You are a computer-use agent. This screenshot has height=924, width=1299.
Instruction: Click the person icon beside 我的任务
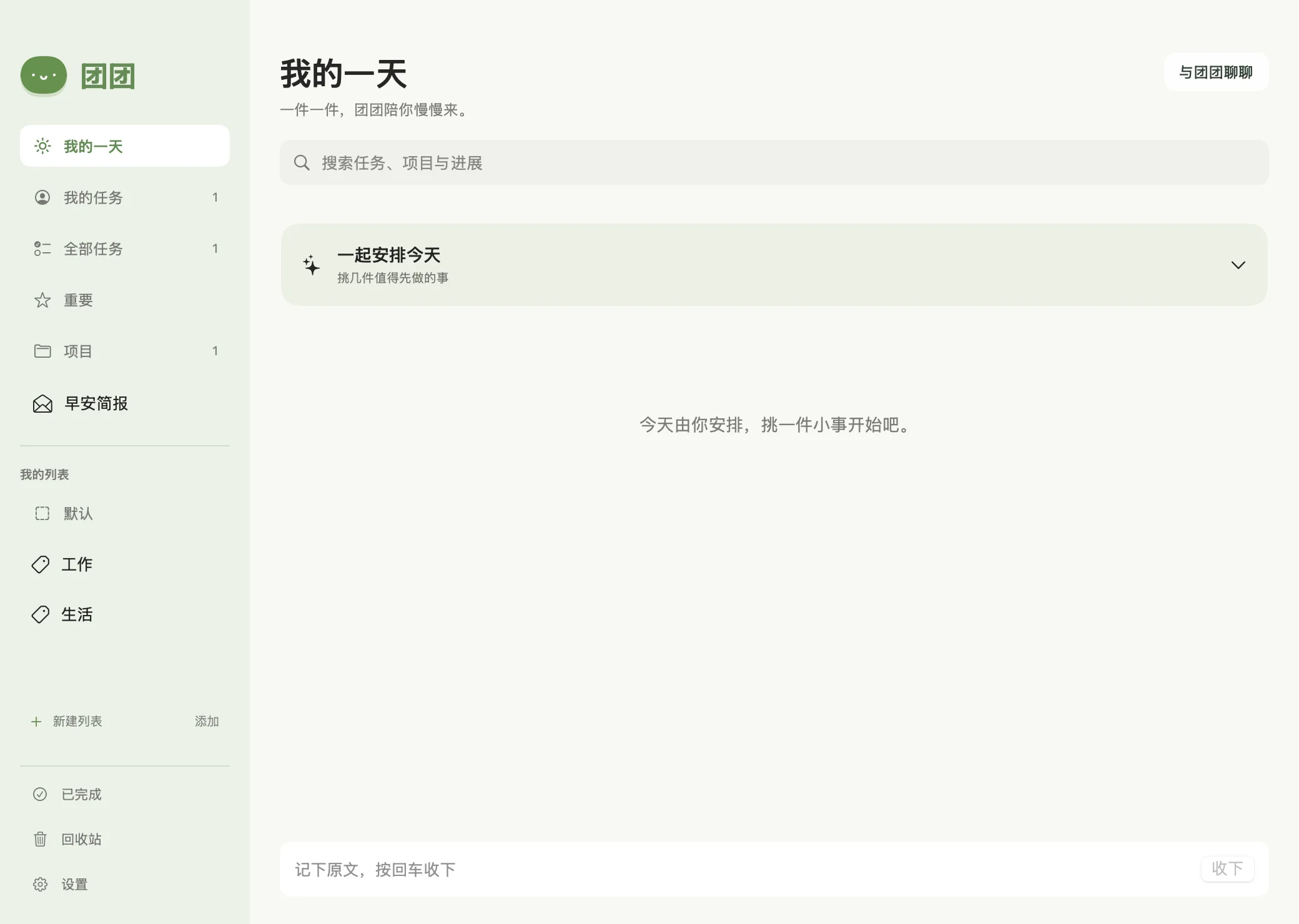click(x=42, y=197)
